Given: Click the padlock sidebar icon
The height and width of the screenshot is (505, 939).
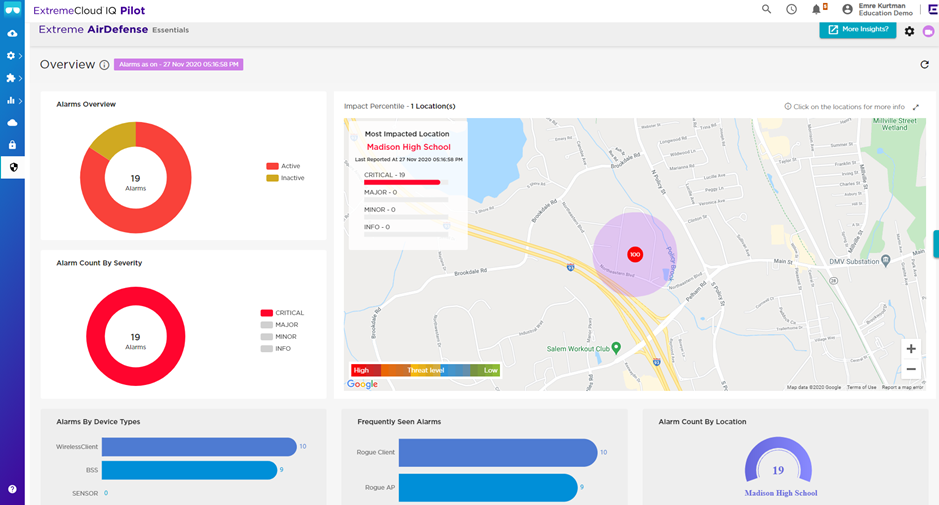Looking at the screenshot, I should [12, 145].
